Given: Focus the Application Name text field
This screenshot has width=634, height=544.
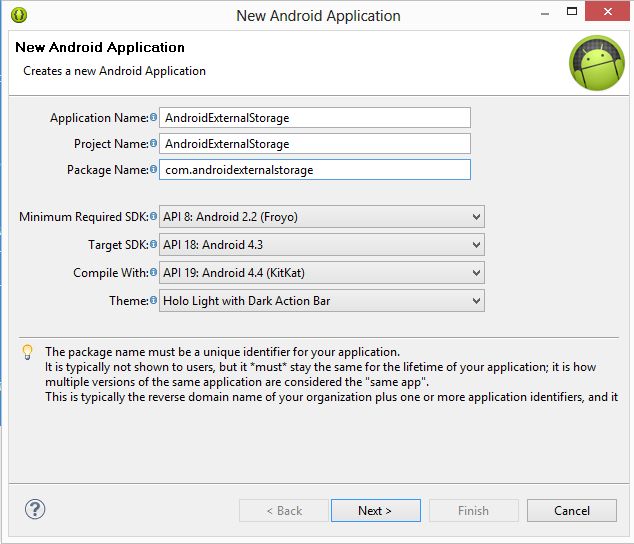Looking at the screenshot, I should [x=314, y=118].
